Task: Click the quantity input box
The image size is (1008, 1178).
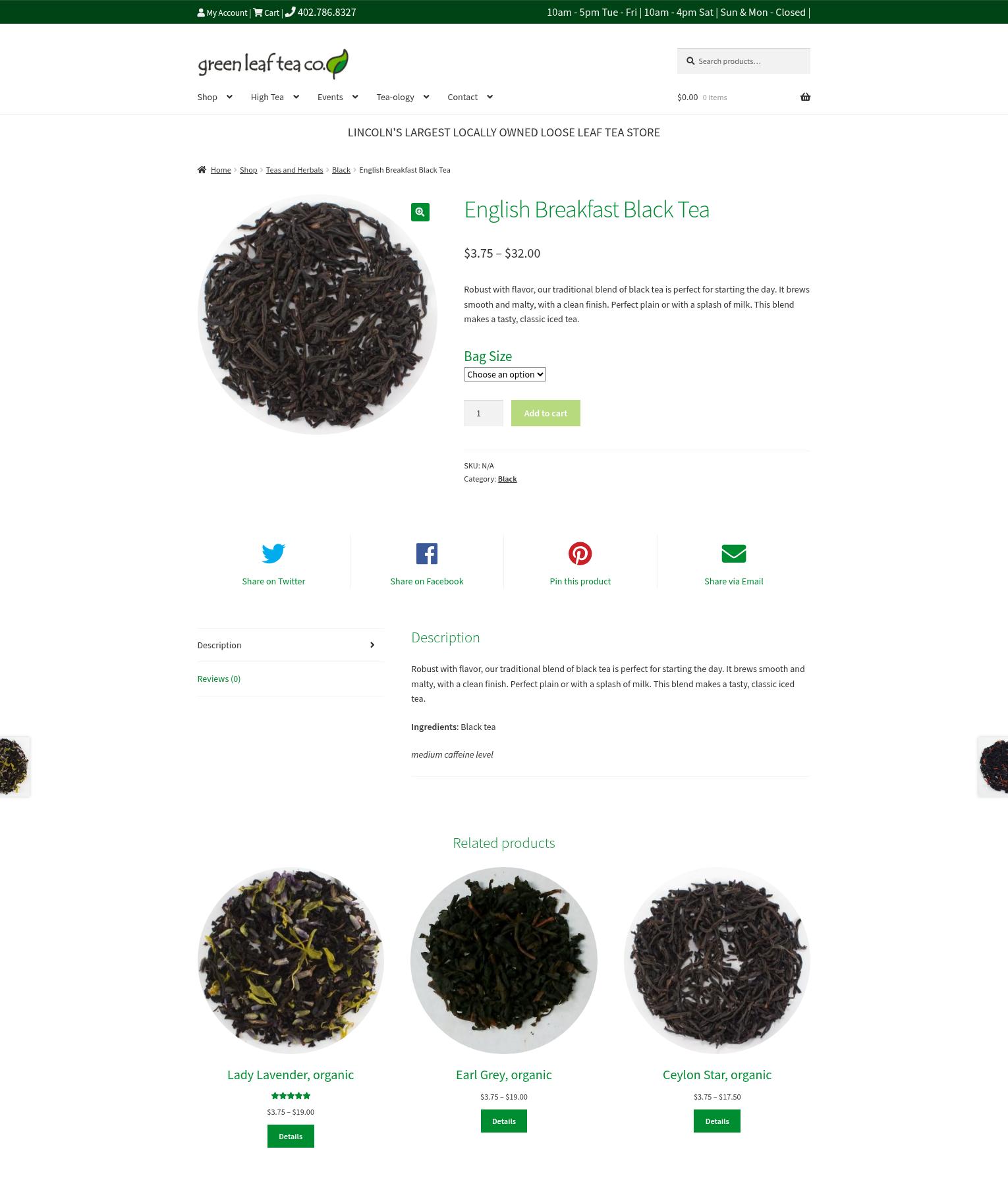Action: [484, 413]
